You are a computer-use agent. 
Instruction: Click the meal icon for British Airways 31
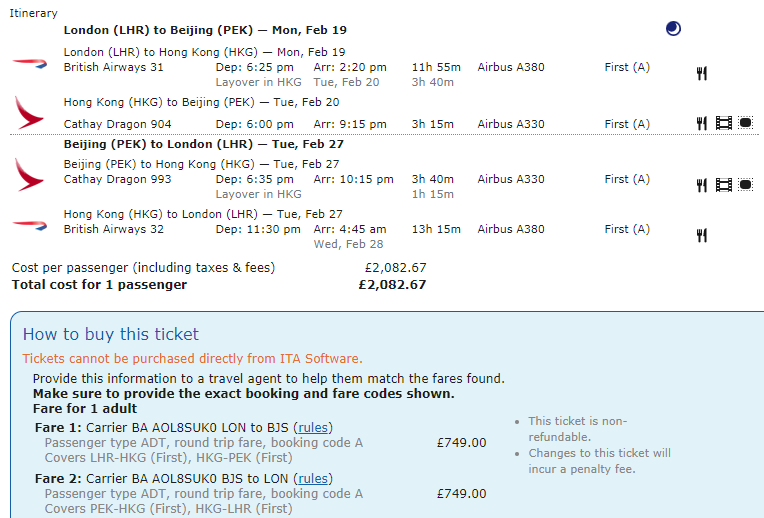(x=702, y=73)
